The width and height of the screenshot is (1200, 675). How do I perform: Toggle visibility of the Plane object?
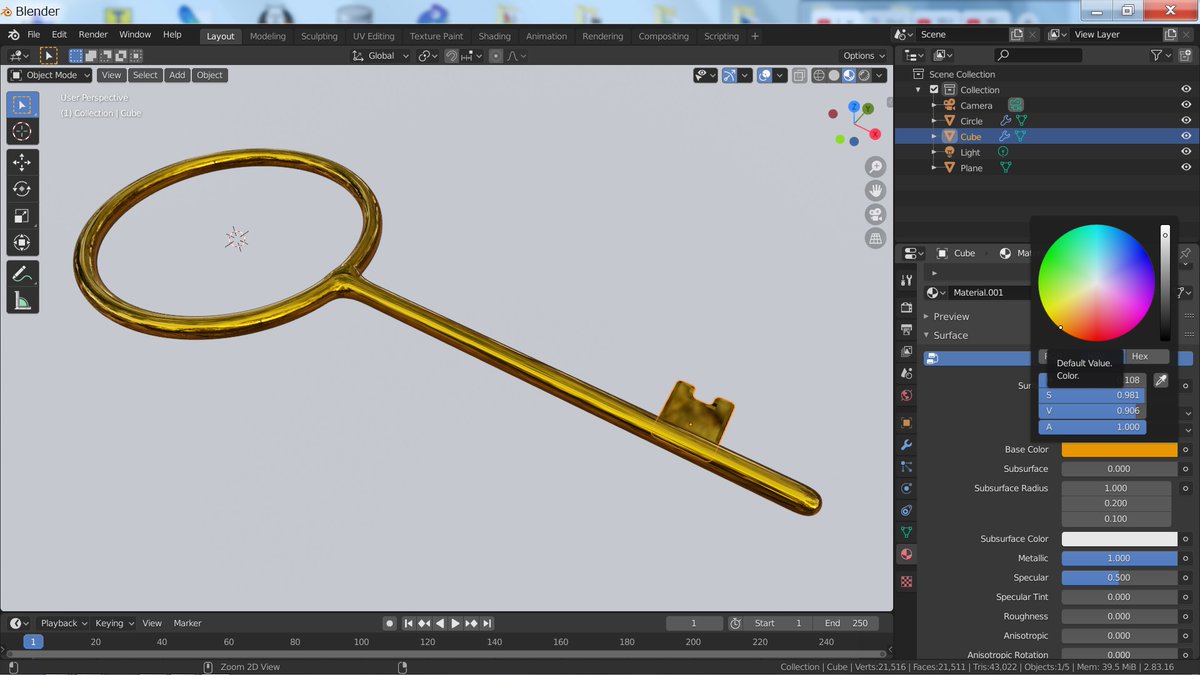tap(1186, 168)
